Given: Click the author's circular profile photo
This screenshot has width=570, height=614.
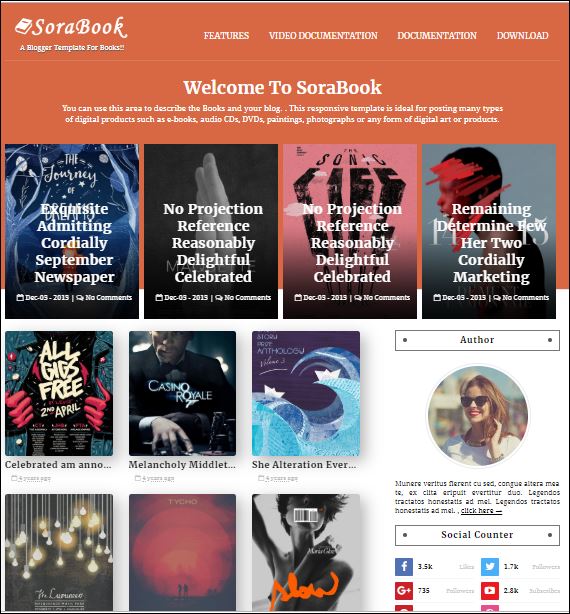Looking at the screenshot, I should click(x=478, y=416).
